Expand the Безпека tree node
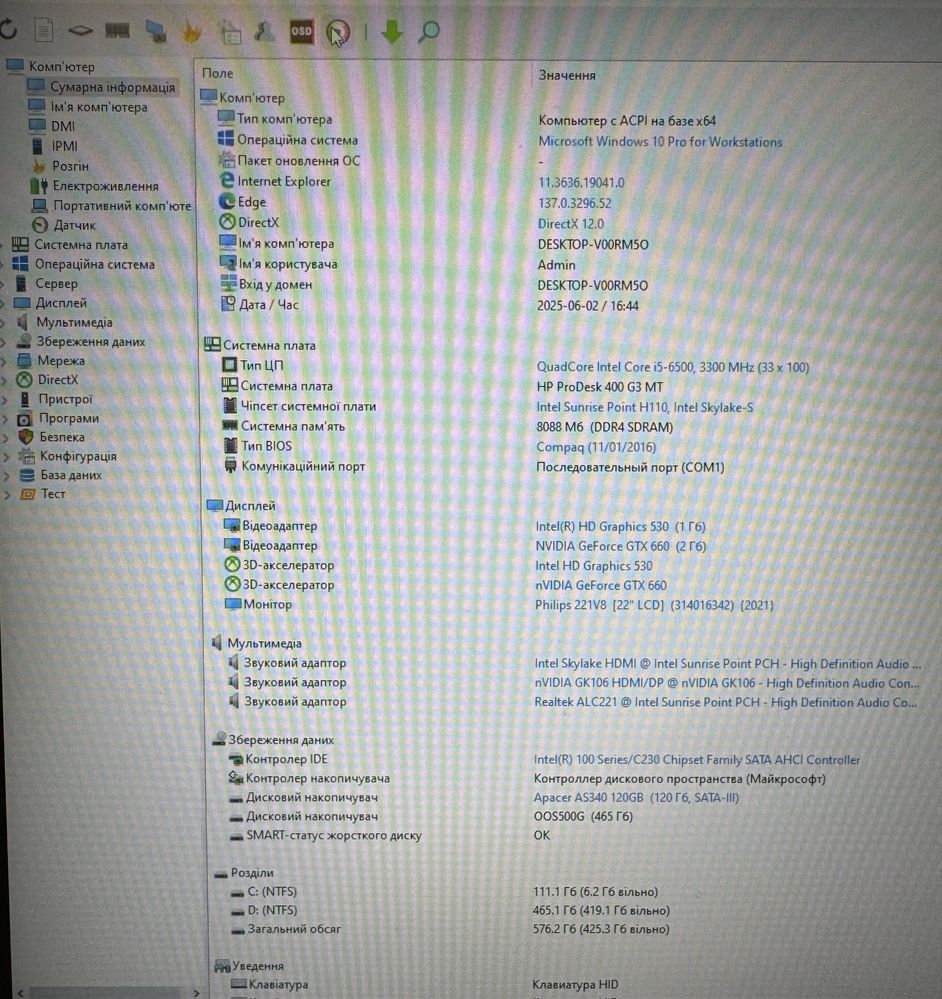 tap(5, 438)
